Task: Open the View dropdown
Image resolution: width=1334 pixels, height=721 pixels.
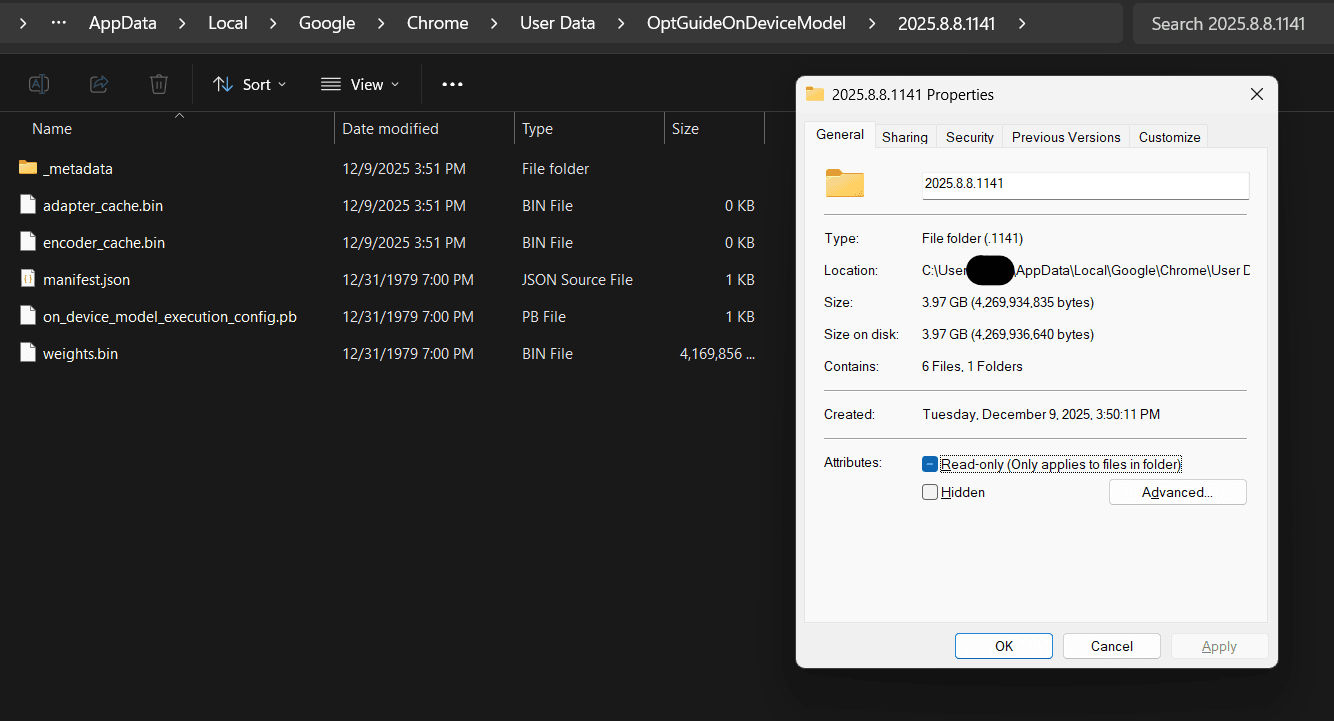Action: pyautogui.click(x=360, y=84)
